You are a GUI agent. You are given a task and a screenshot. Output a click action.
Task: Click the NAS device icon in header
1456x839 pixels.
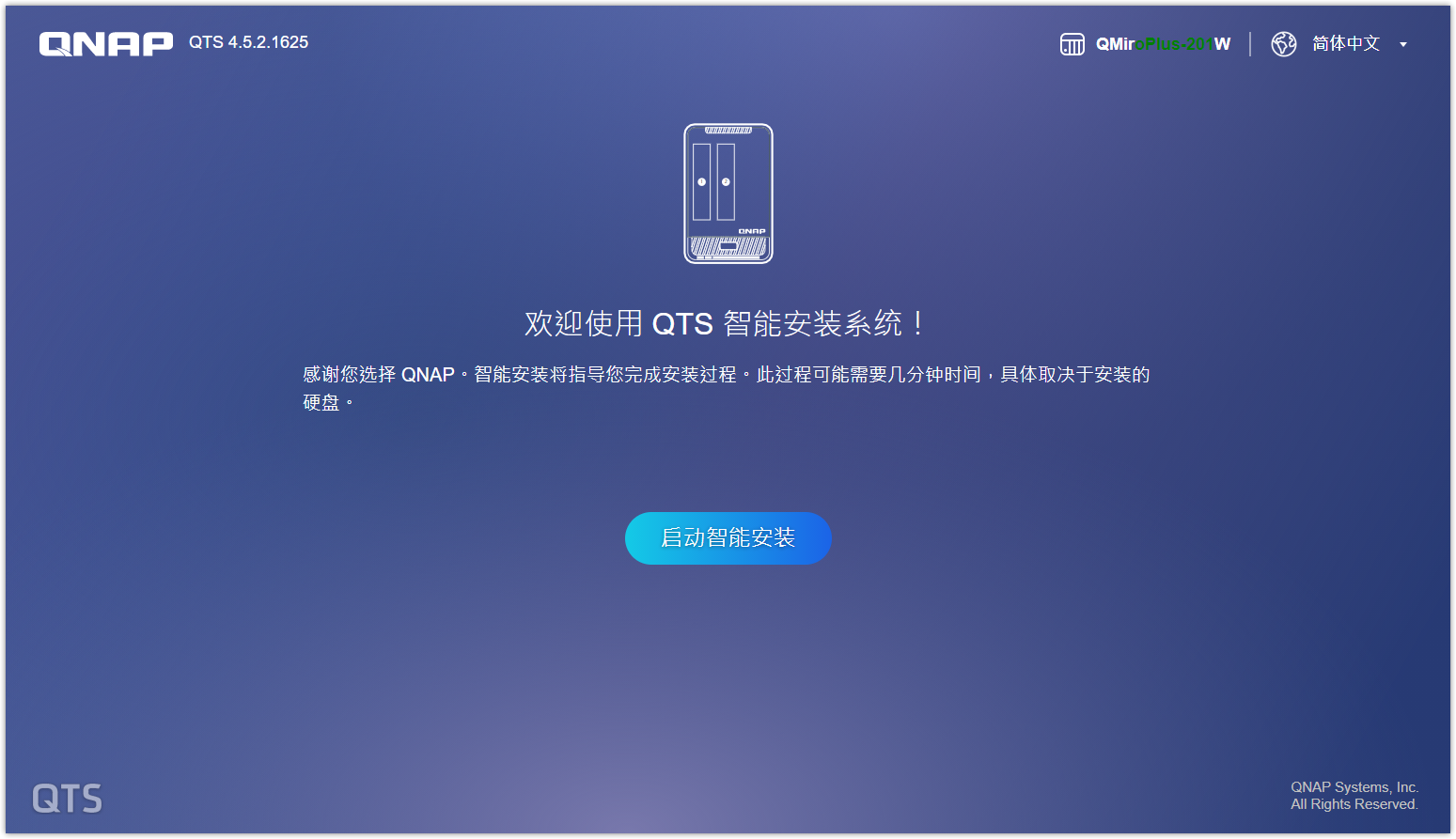(x=1072, y=44)
